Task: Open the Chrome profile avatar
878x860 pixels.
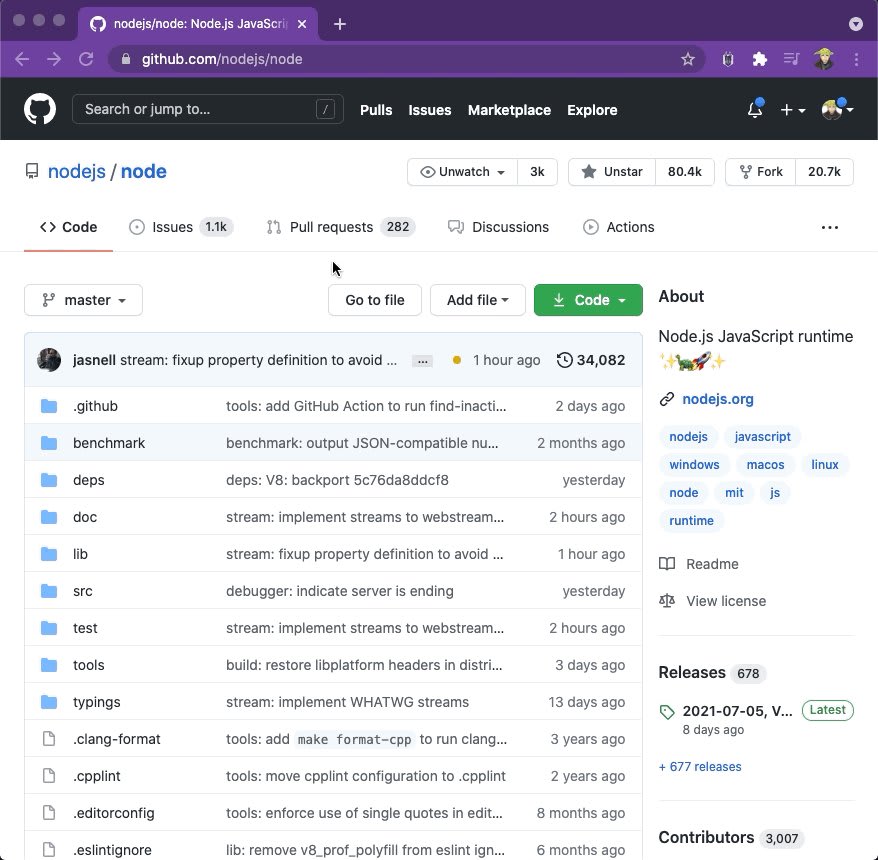Action: pyautogui.click(x=824, y=59)
